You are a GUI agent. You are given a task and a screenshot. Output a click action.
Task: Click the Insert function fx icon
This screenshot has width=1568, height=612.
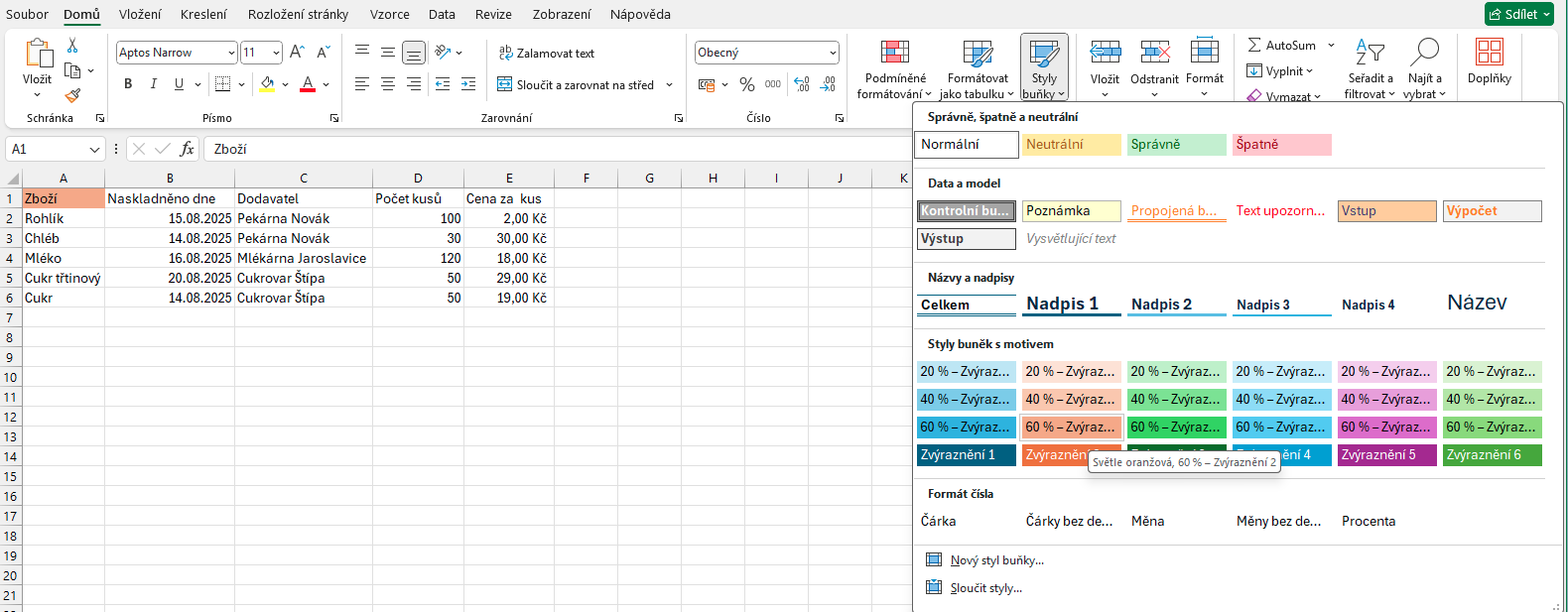187,149
